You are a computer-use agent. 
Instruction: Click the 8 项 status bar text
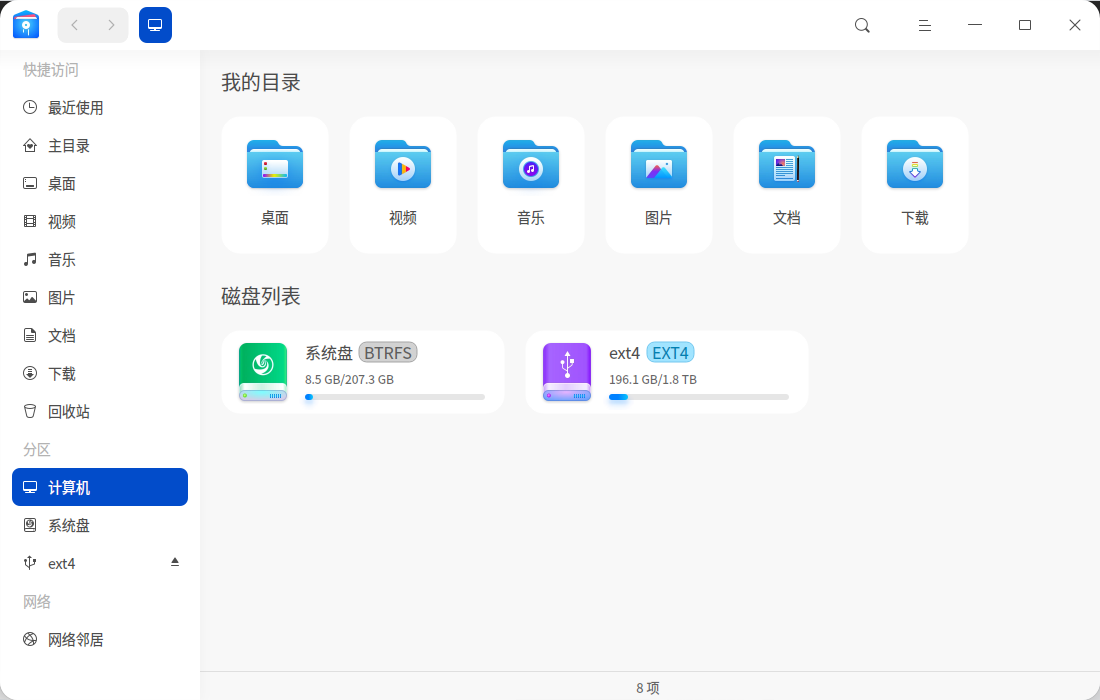(x=648, y=688)
